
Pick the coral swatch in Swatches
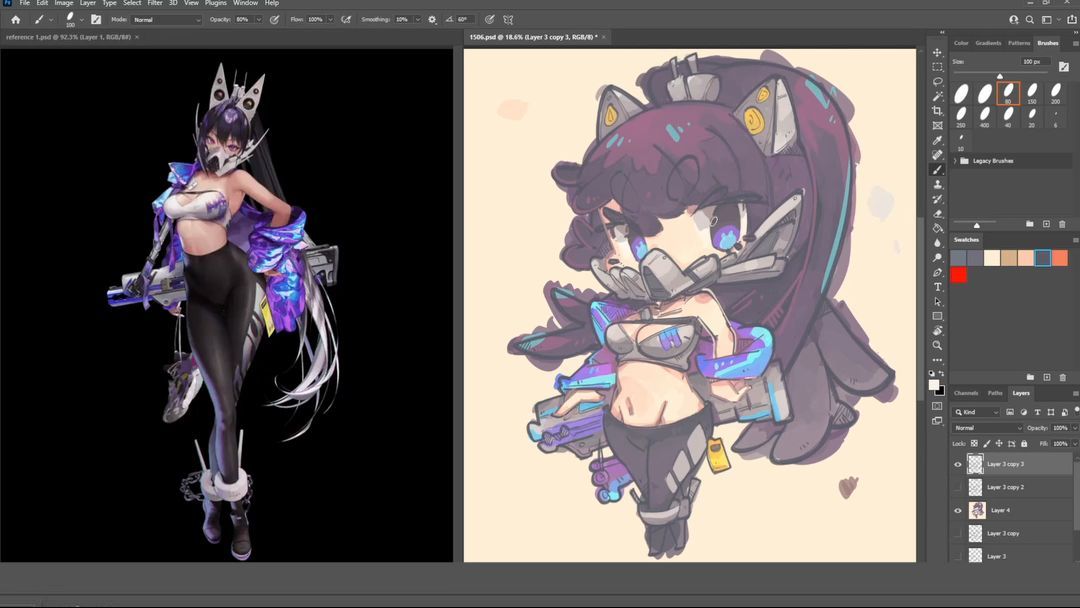[x=1059, y=258]
